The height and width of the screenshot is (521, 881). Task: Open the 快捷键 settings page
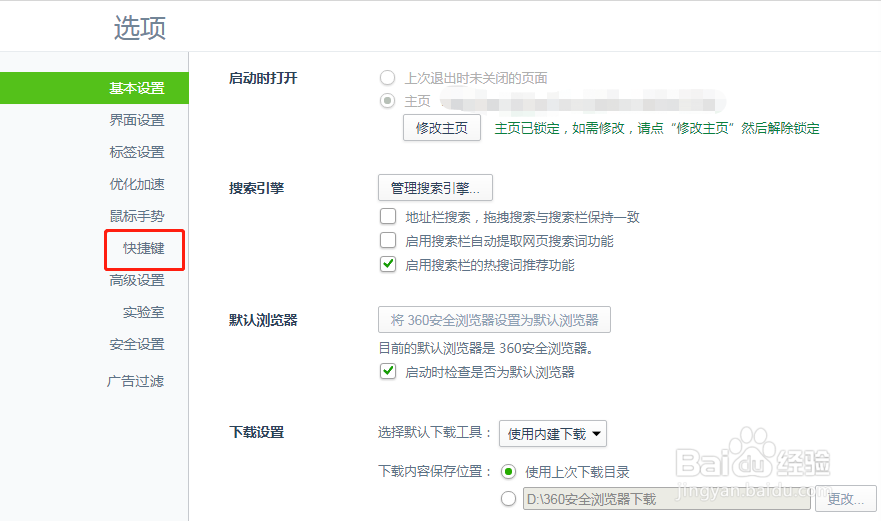coord(144,248)
